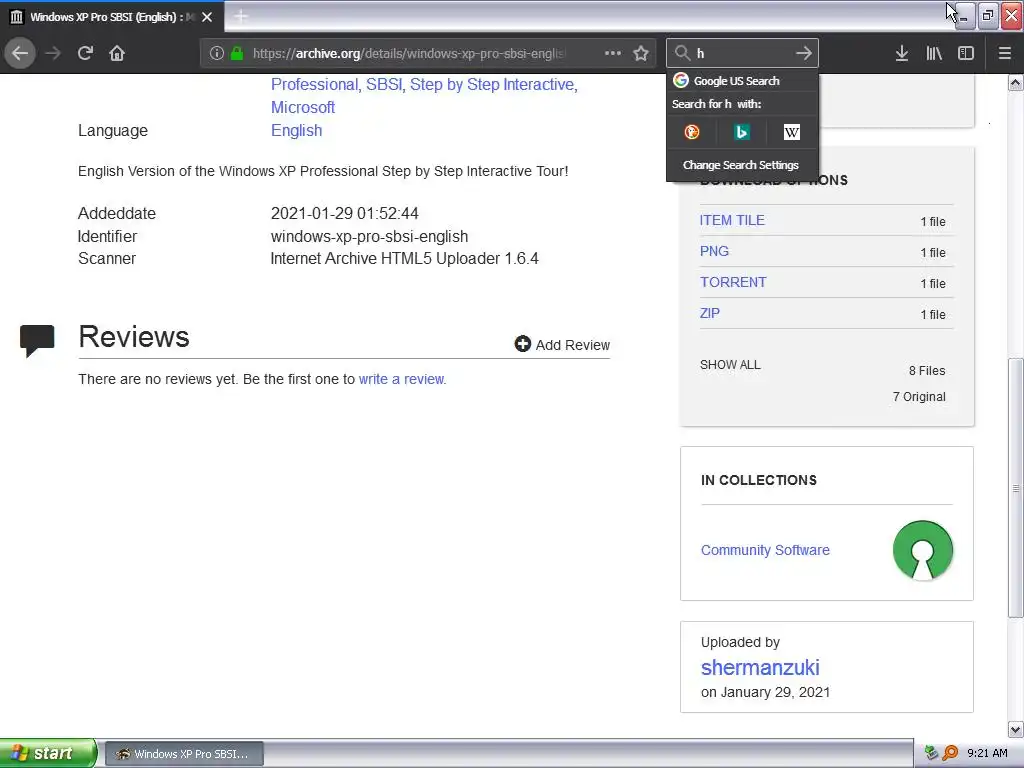Click the identifier value windows-xp-pro-sbsi-english
The height and width of the screenshot is (768, 1024).
[369, 236]
